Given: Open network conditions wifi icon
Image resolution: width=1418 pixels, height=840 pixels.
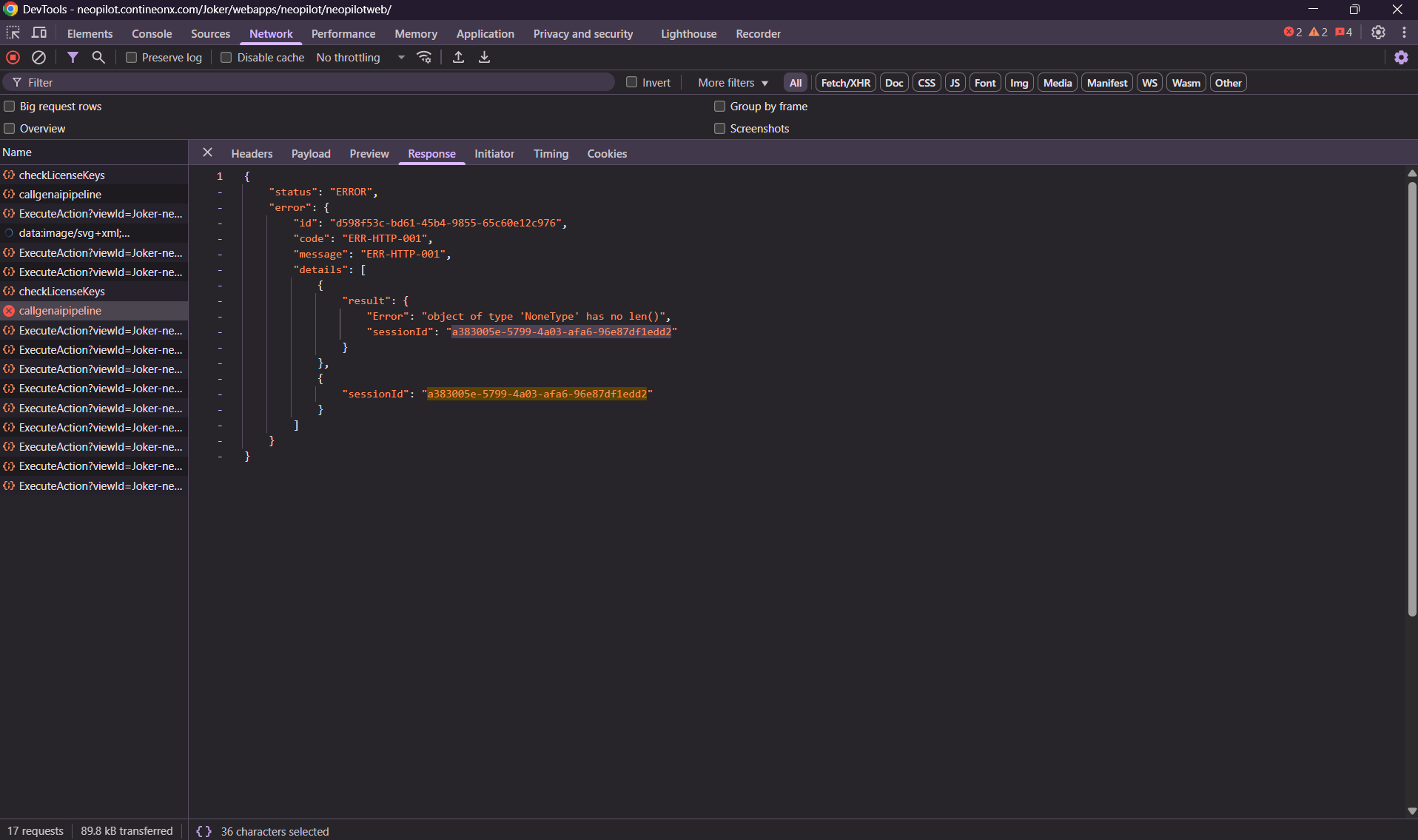Looking at the screenshot, I should tap(424, 58).
